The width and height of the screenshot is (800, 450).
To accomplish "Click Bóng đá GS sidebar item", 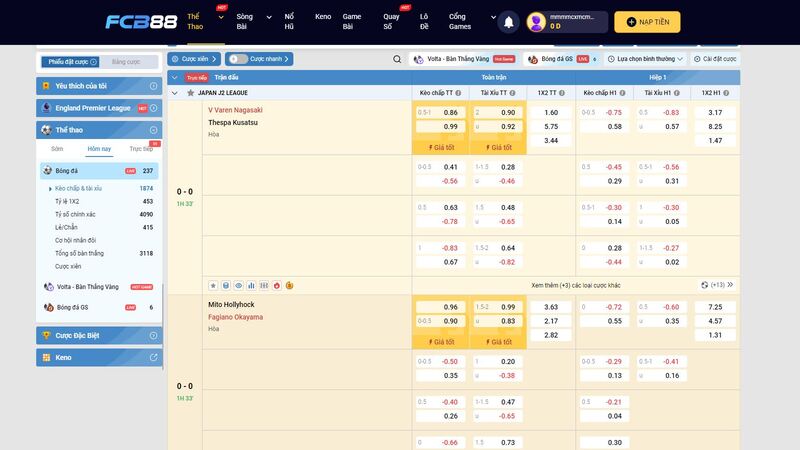I will click(x=99, y=308).
